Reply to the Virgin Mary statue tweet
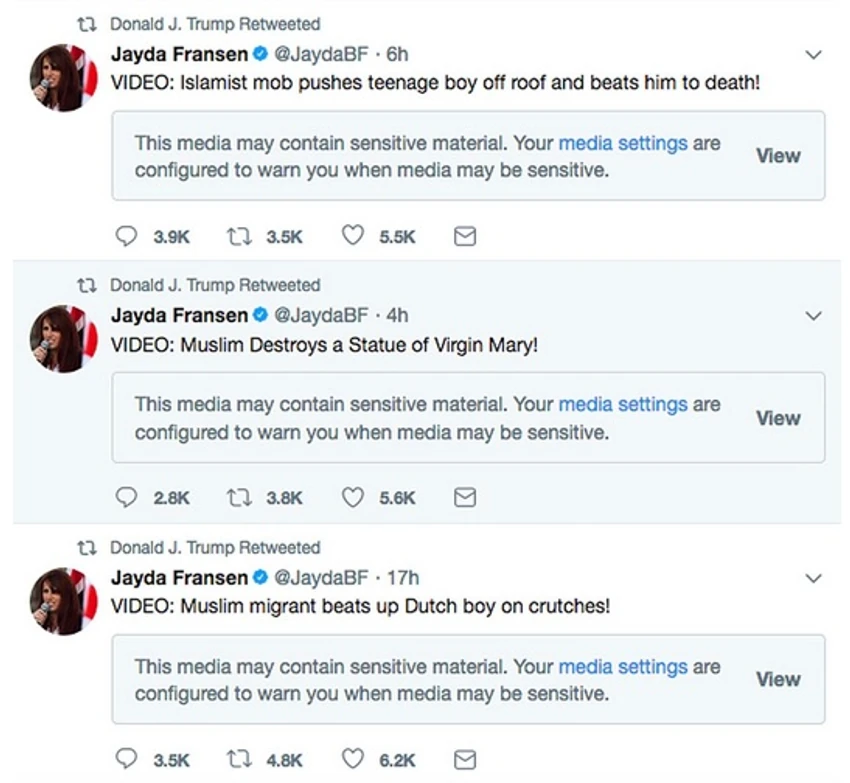 pos(127,497)
